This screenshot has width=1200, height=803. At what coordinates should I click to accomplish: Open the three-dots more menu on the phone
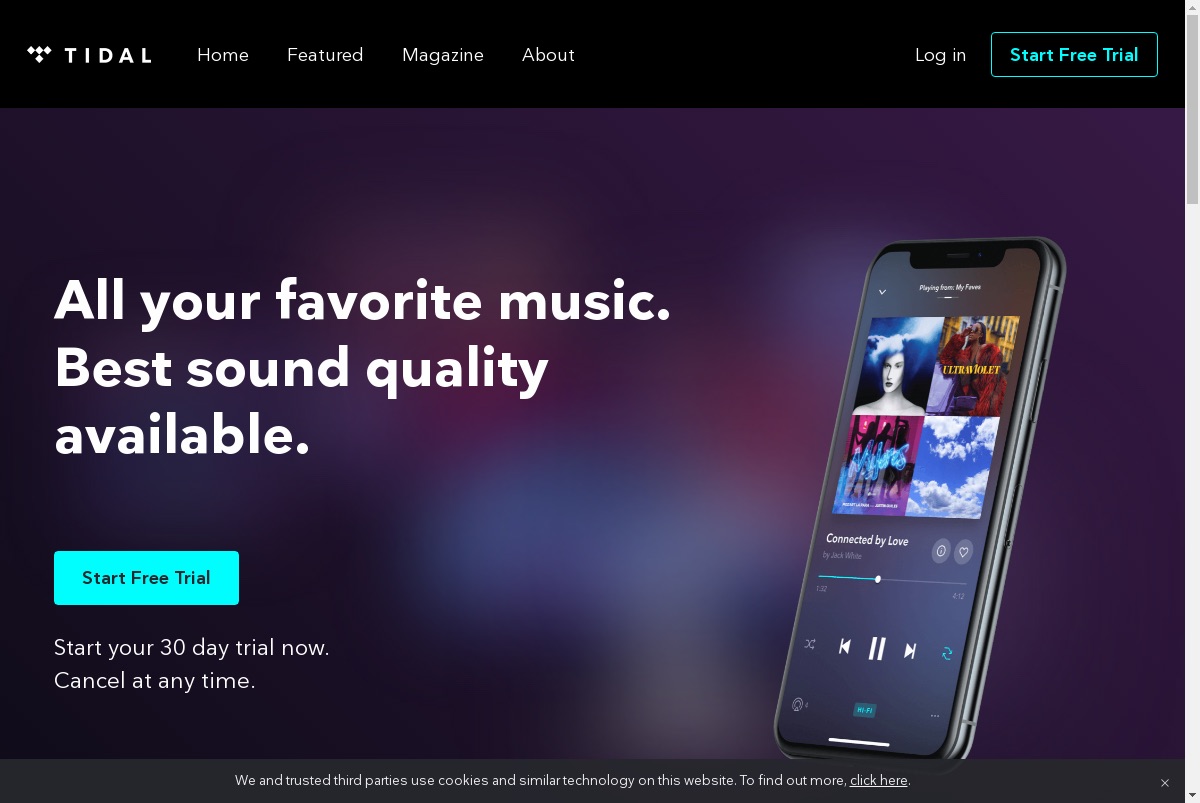[935, 716]
